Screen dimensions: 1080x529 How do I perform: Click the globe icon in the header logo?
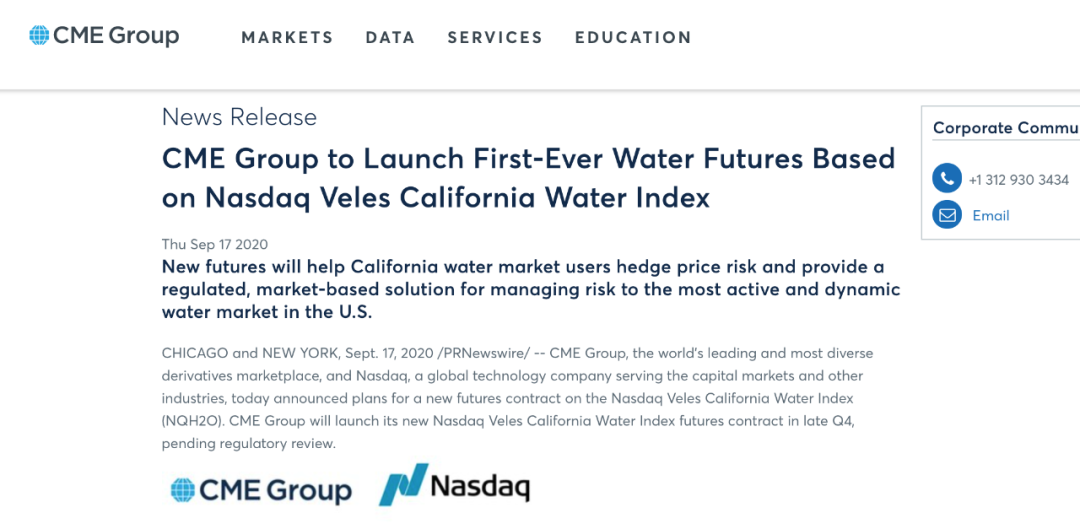pos(39,36)
